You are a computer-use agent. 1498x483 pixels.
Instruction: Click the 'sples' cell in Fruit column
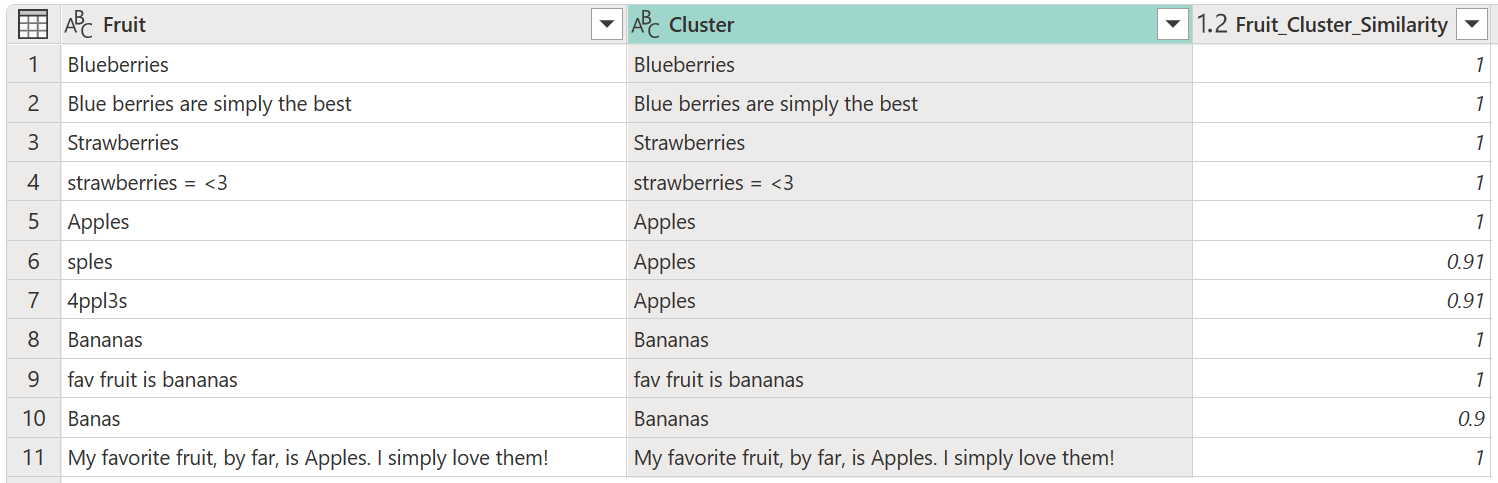coord(344,262)
